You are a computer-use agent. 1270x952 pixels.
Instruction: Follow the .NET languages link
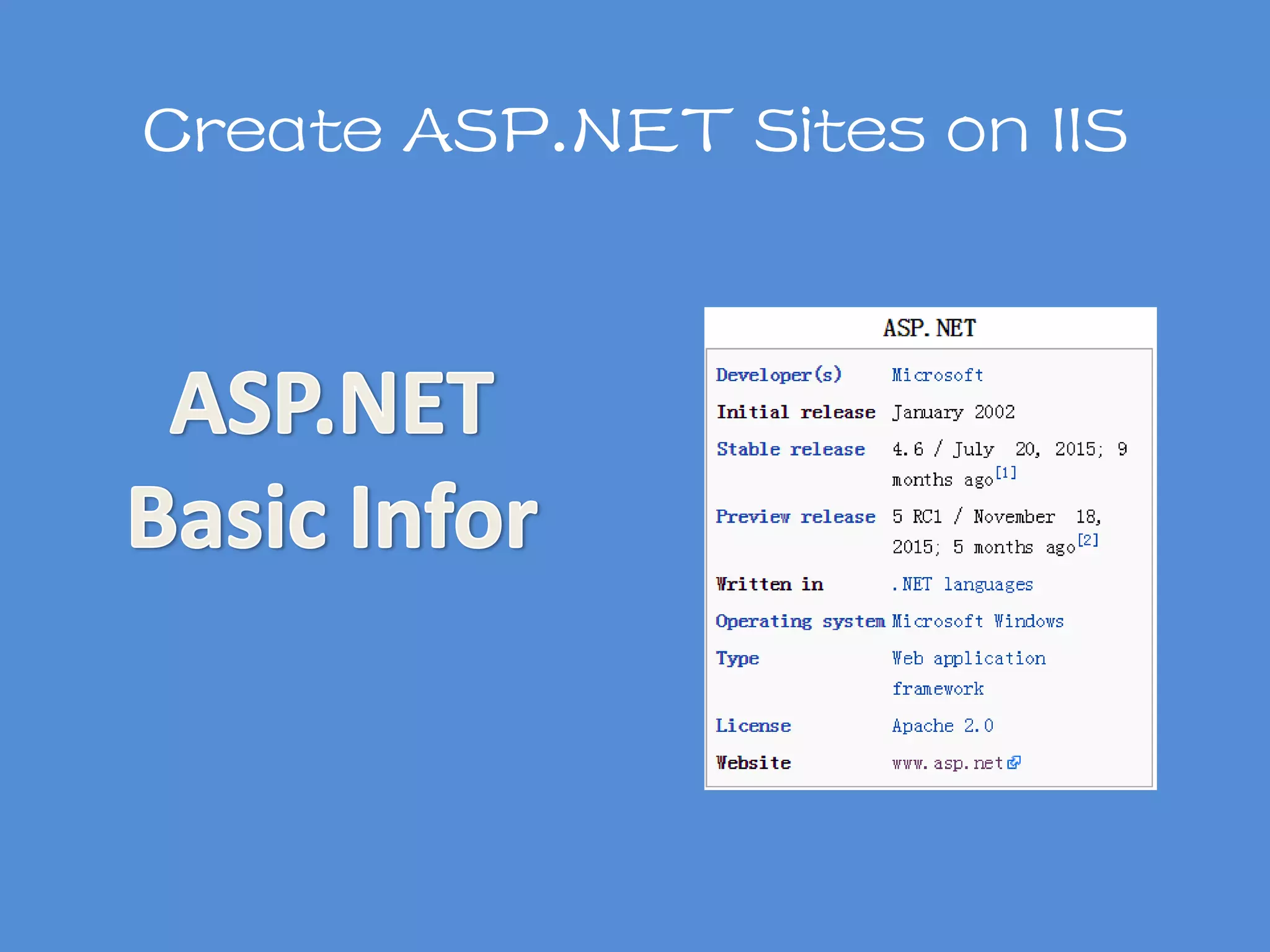click(962, 584)
